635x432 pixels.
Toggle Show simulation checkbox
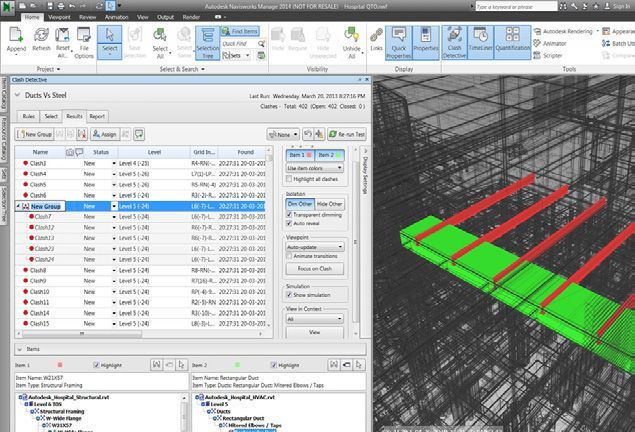[x=289, y=295]
